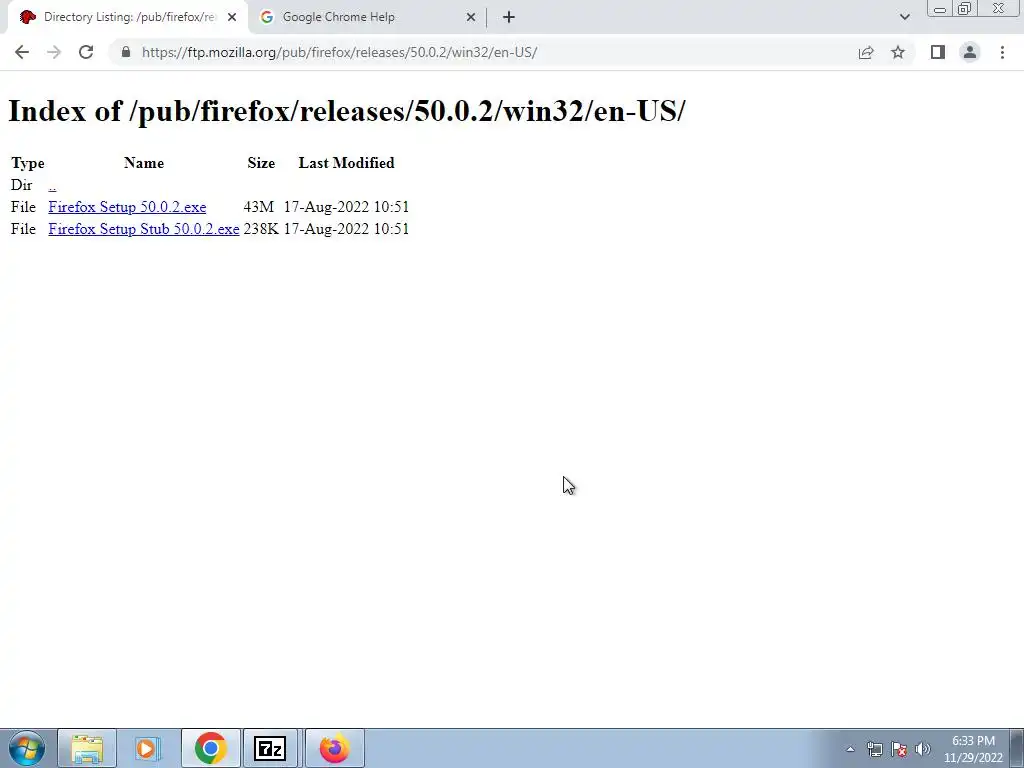Click the Type column header
Image resolution: width=1024 pixels, height=768 pixels.
(27, 163)
